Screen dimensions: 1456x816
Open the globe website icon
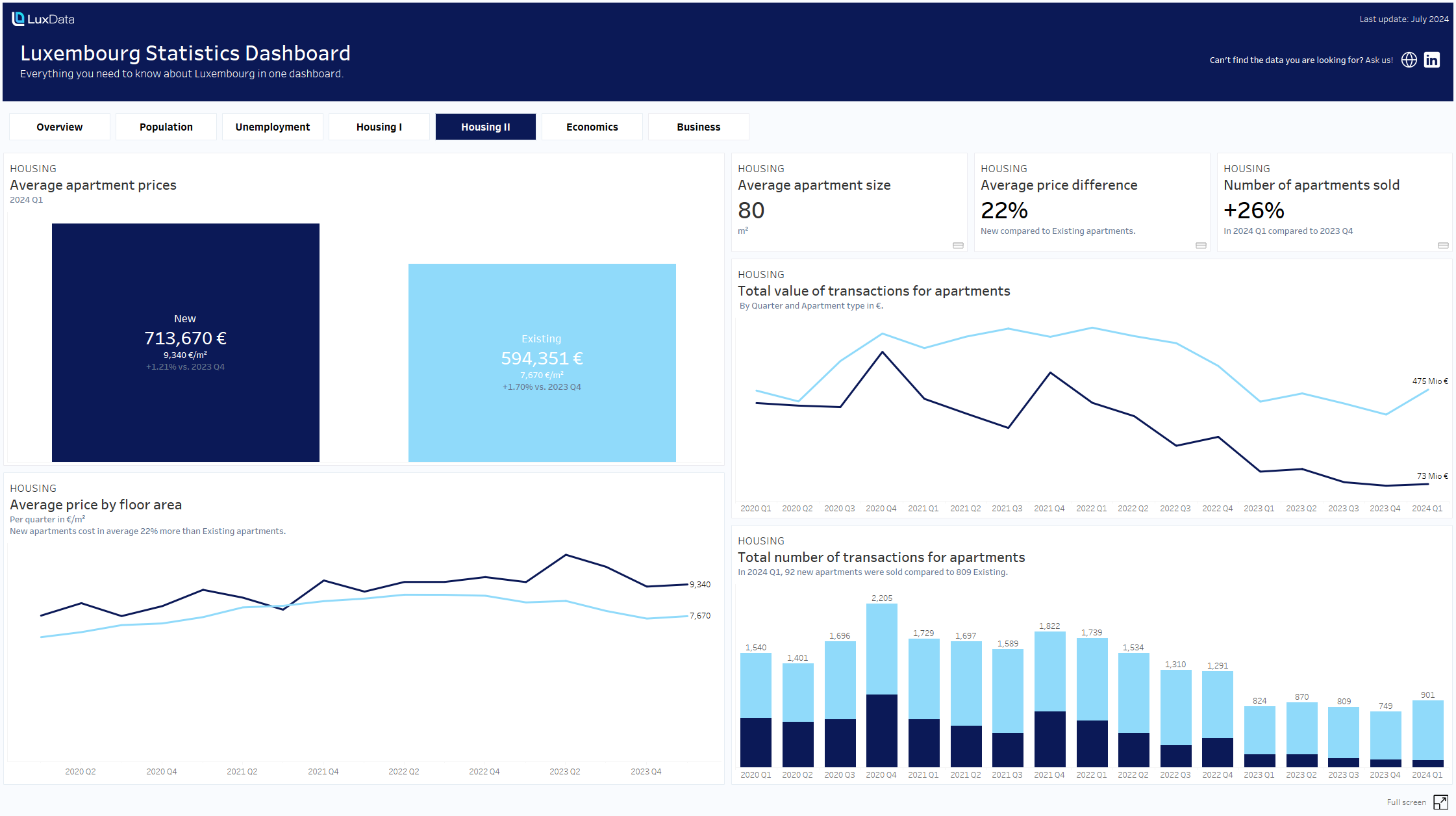[1409, 60]
